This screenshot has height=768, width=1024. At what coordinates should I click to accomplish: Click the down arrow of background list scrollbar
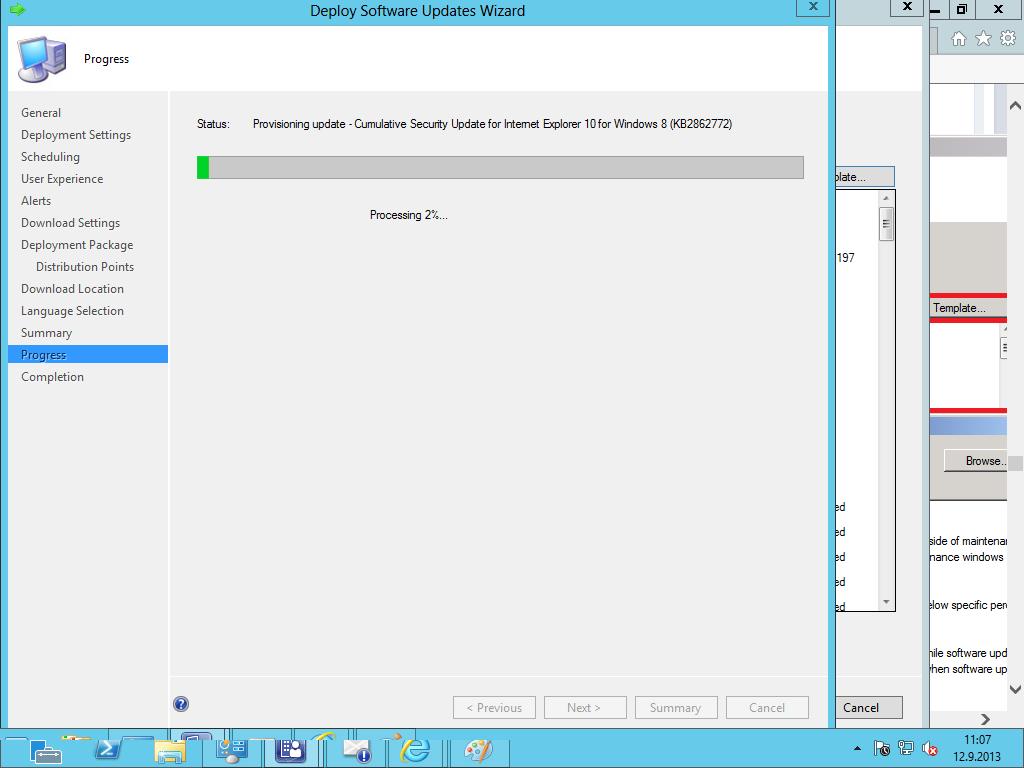click(886, 602)
